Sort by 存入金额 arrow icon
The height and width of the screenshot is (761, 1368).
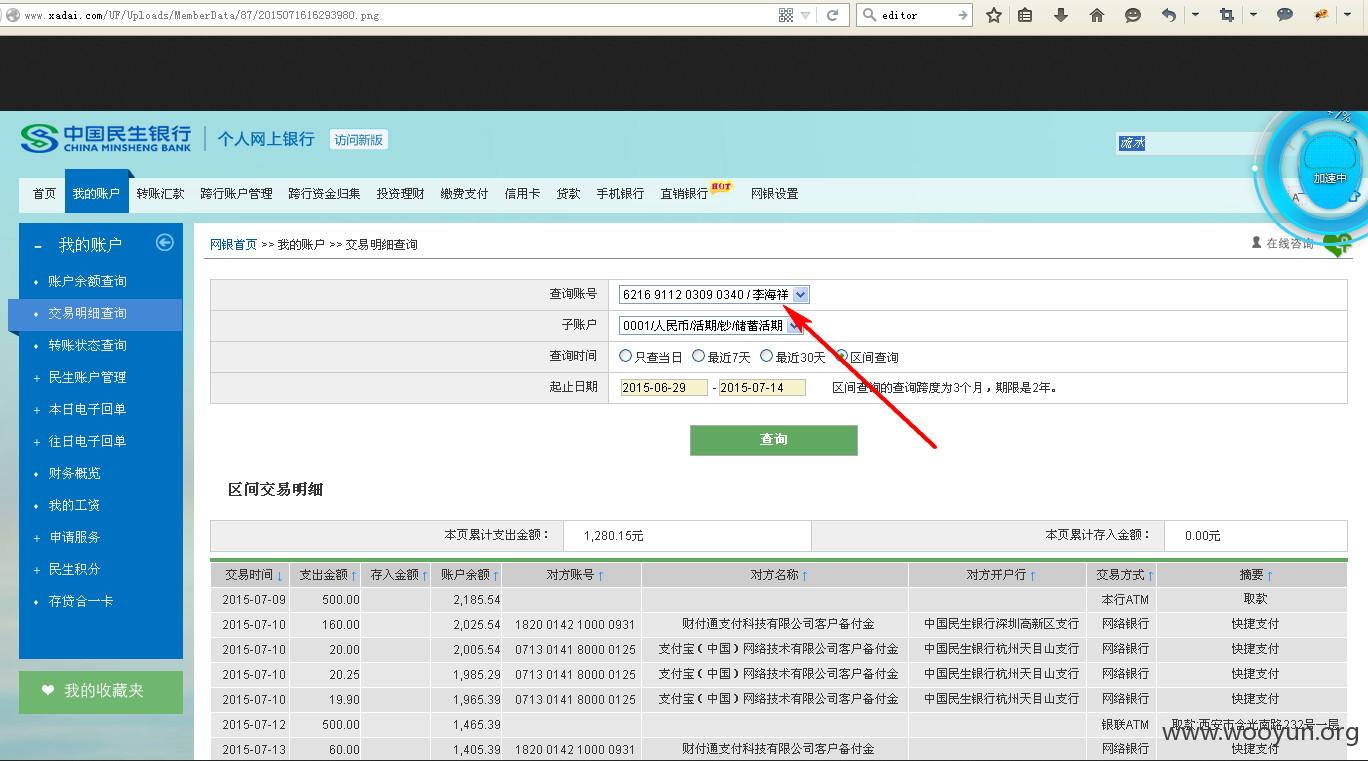tap(424, 576)
